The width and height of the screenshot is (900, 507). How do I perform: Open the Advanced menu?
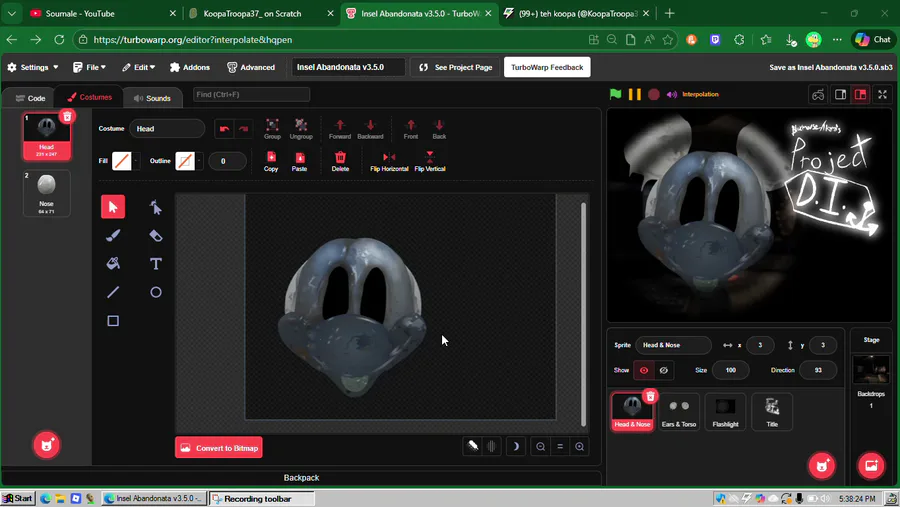pyautogui.click(x=251, y=67)
